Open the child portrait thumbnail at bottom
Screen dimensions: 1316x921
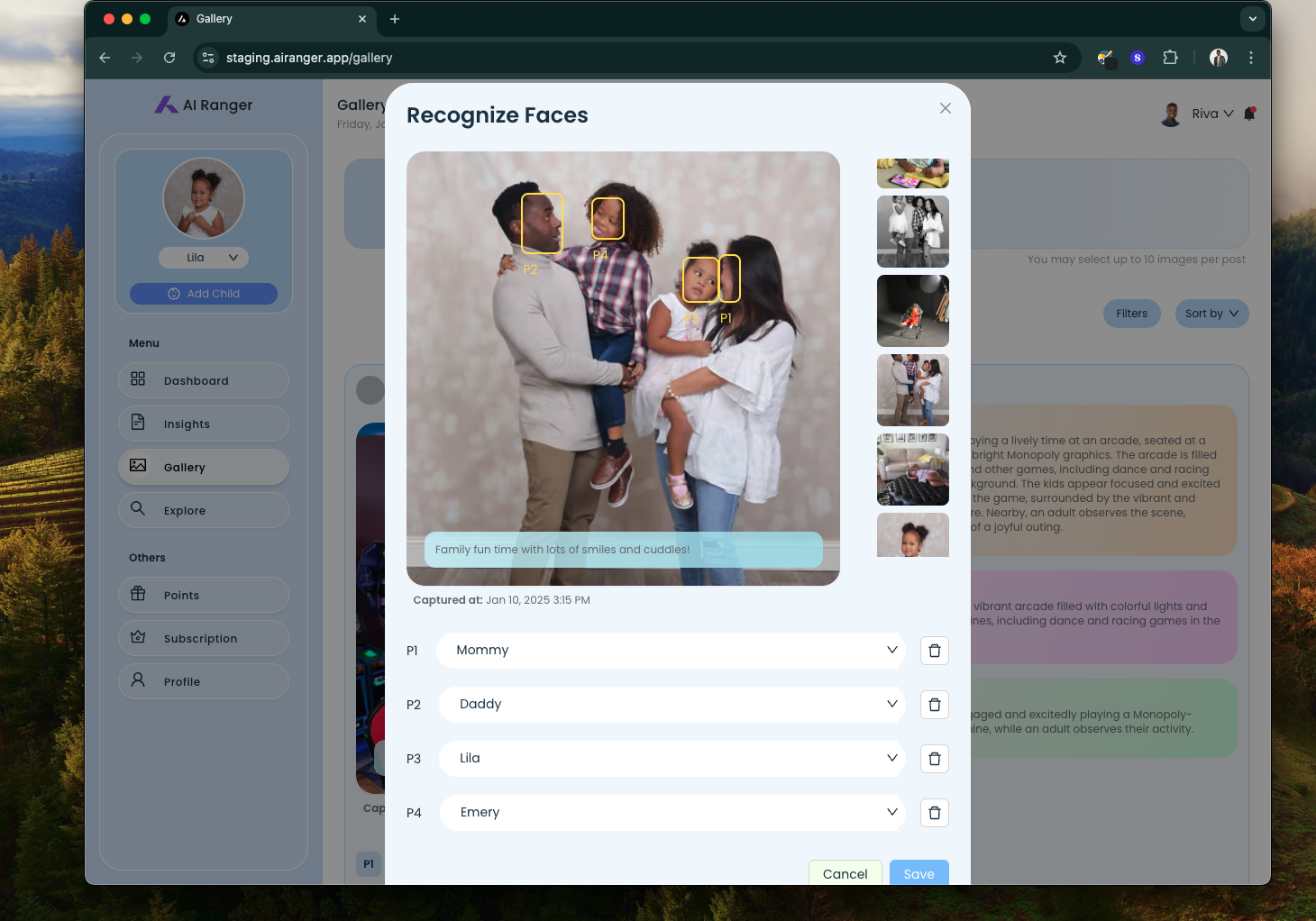[912, 535]
